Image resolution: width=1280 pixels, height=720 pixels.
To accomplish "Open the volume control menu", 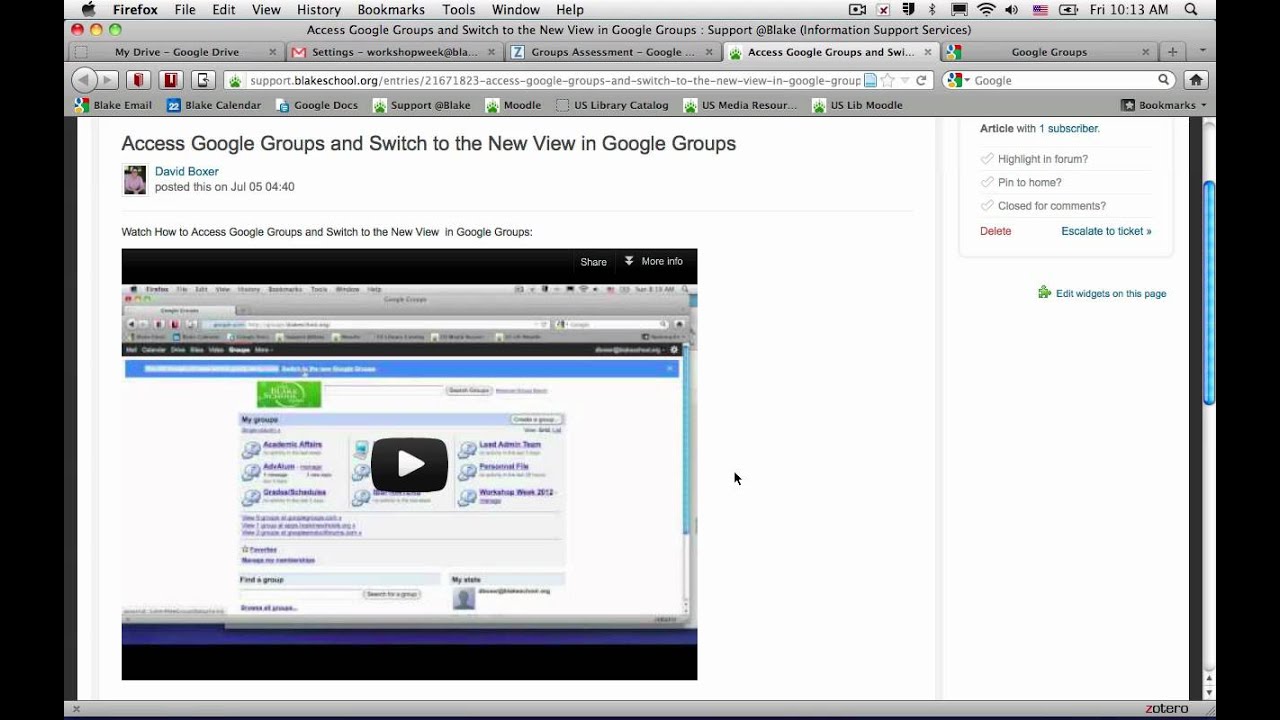I will click(1011, 10).
